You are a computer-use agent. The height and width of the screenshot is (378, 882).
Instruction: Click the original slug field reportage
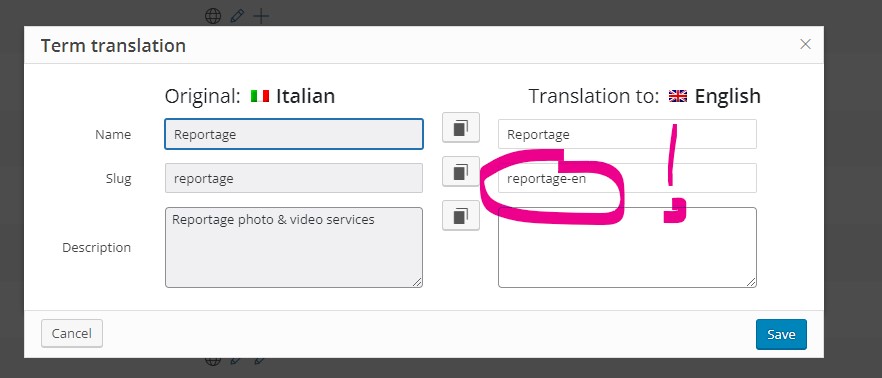pyautogui.click(x=294, y=178)
